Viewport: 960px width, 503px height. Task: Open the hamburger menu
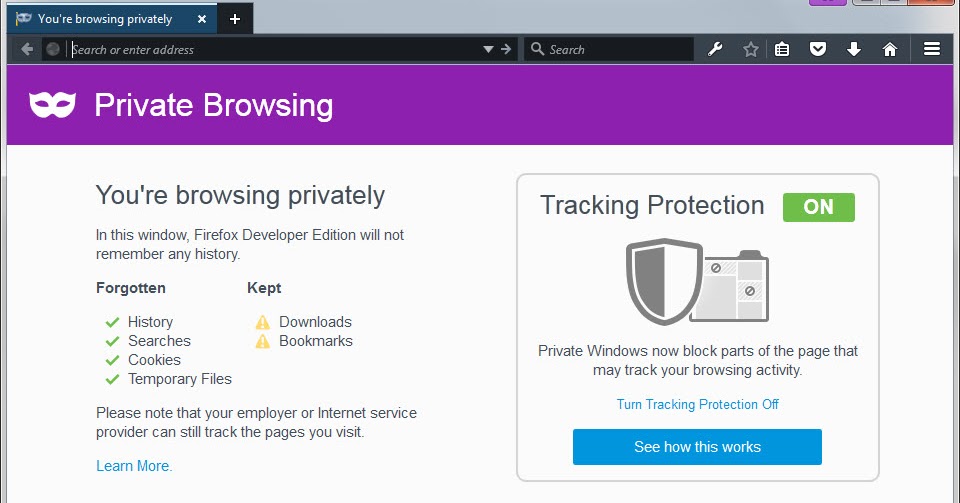(932, 49)
